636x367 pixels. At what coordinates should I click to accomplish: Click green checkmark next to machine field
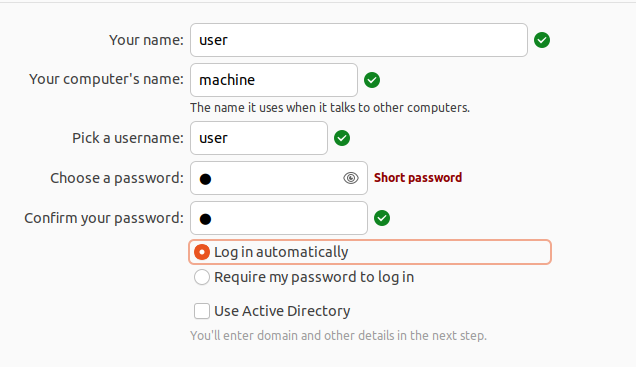pos(372,80)
